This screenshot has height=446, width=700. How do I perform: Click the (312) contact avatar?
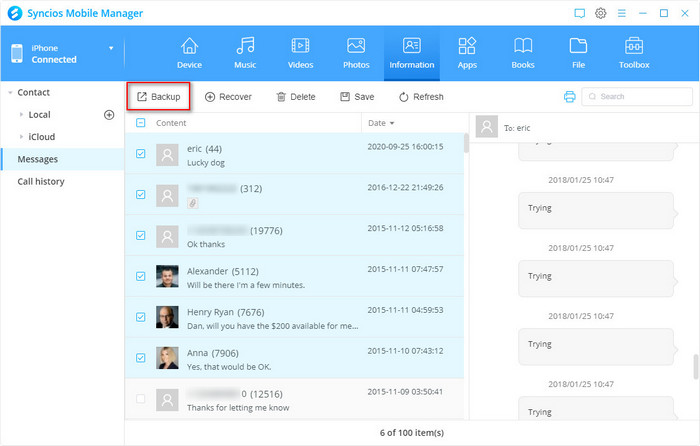[x=167, y=196]
